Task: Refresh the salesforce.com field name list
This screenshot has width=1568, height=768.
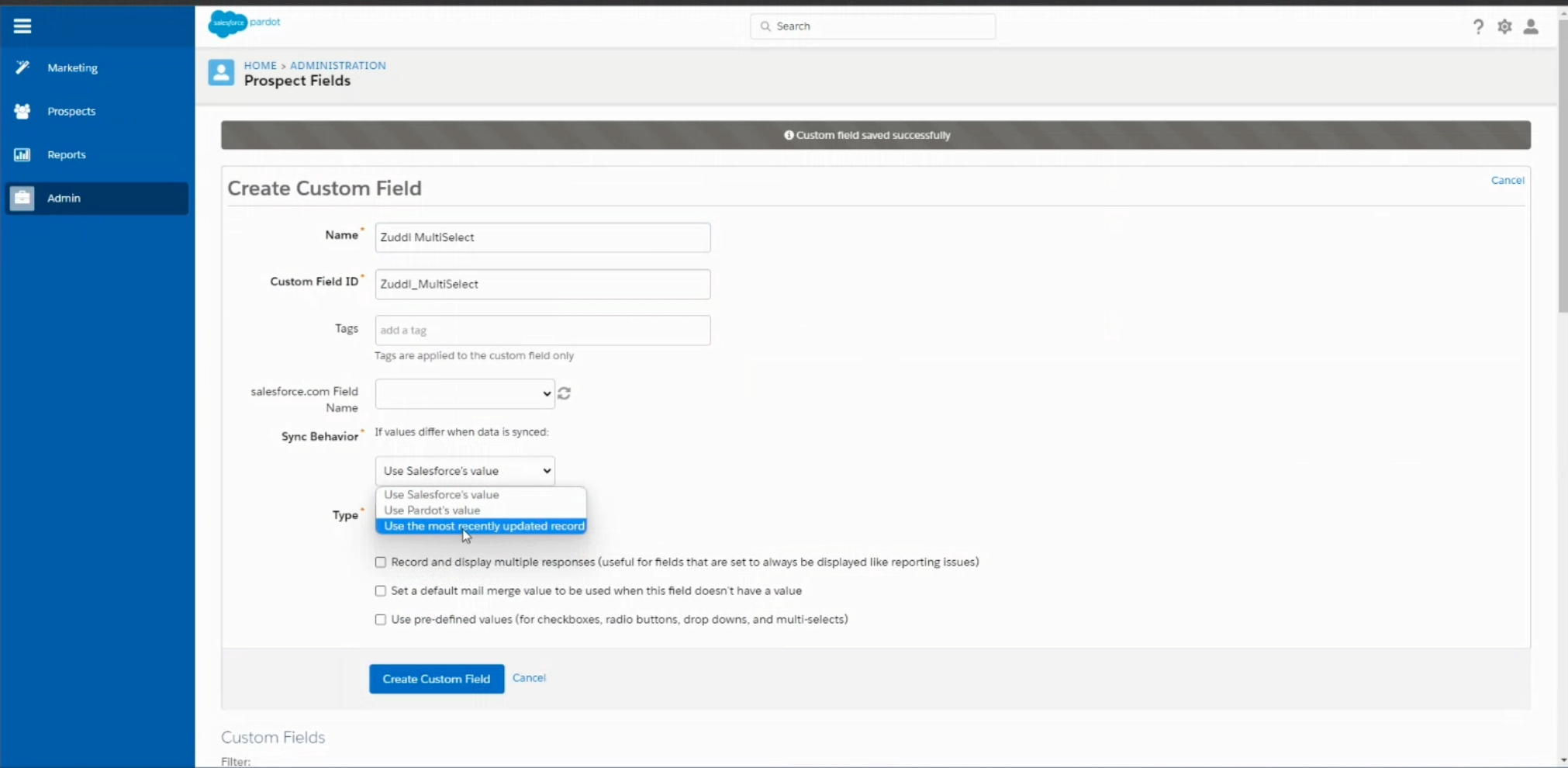Action: tap(565, 394)
